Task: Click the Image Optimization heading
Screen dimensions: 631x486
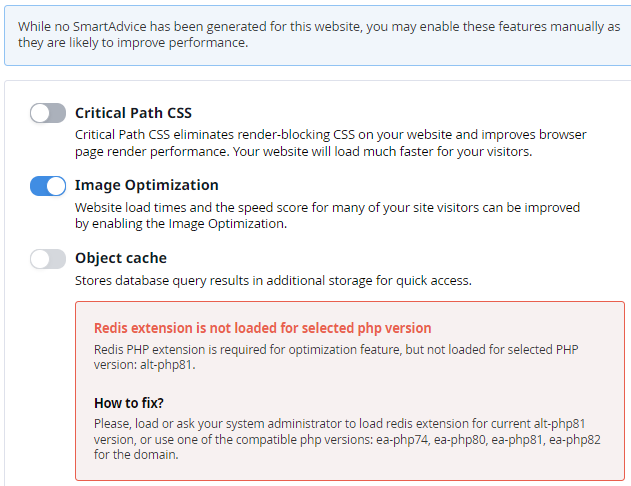Action: point(146,185)
